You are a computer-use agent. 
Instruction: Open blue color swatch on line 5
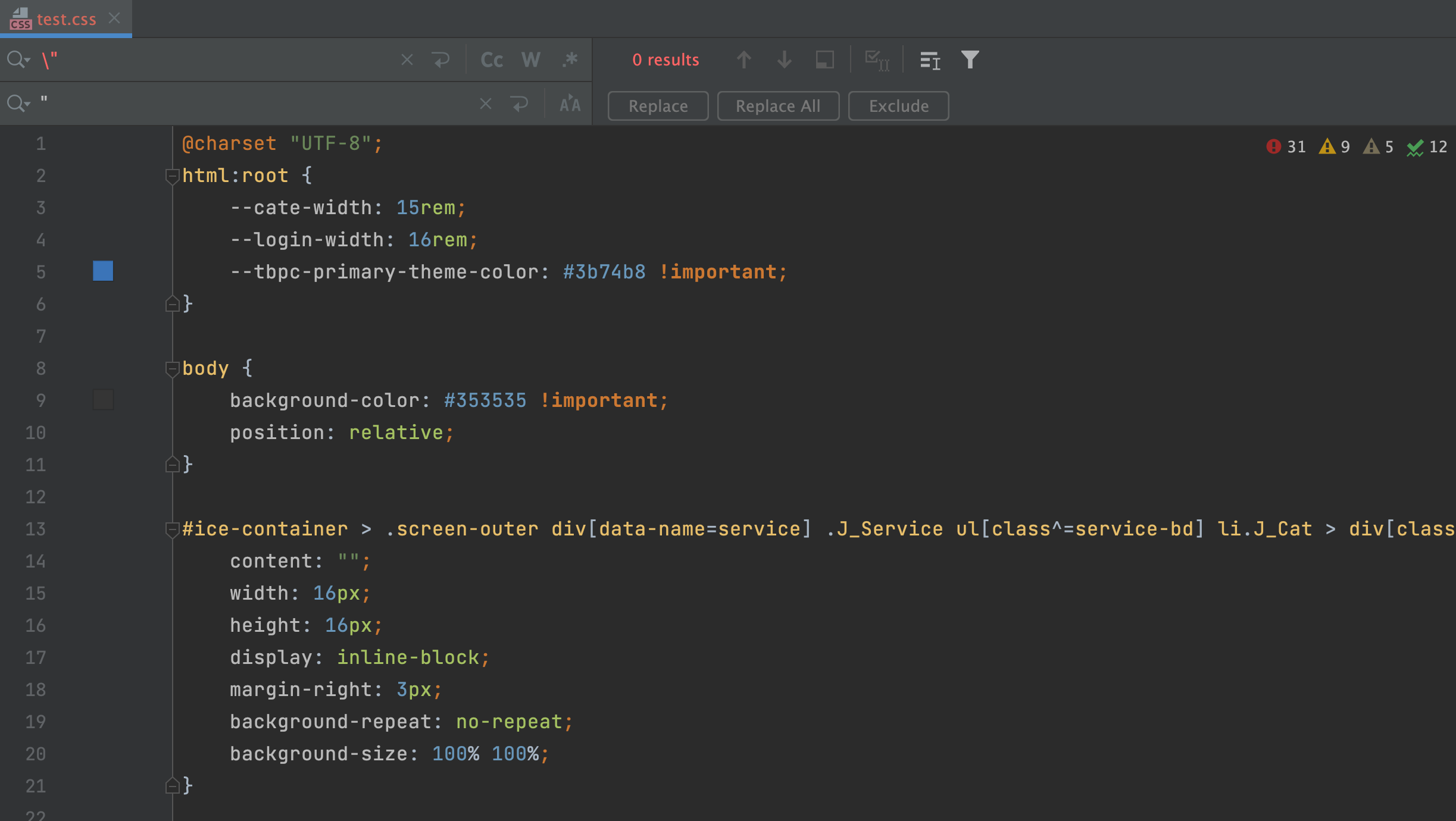click(103, 271)
